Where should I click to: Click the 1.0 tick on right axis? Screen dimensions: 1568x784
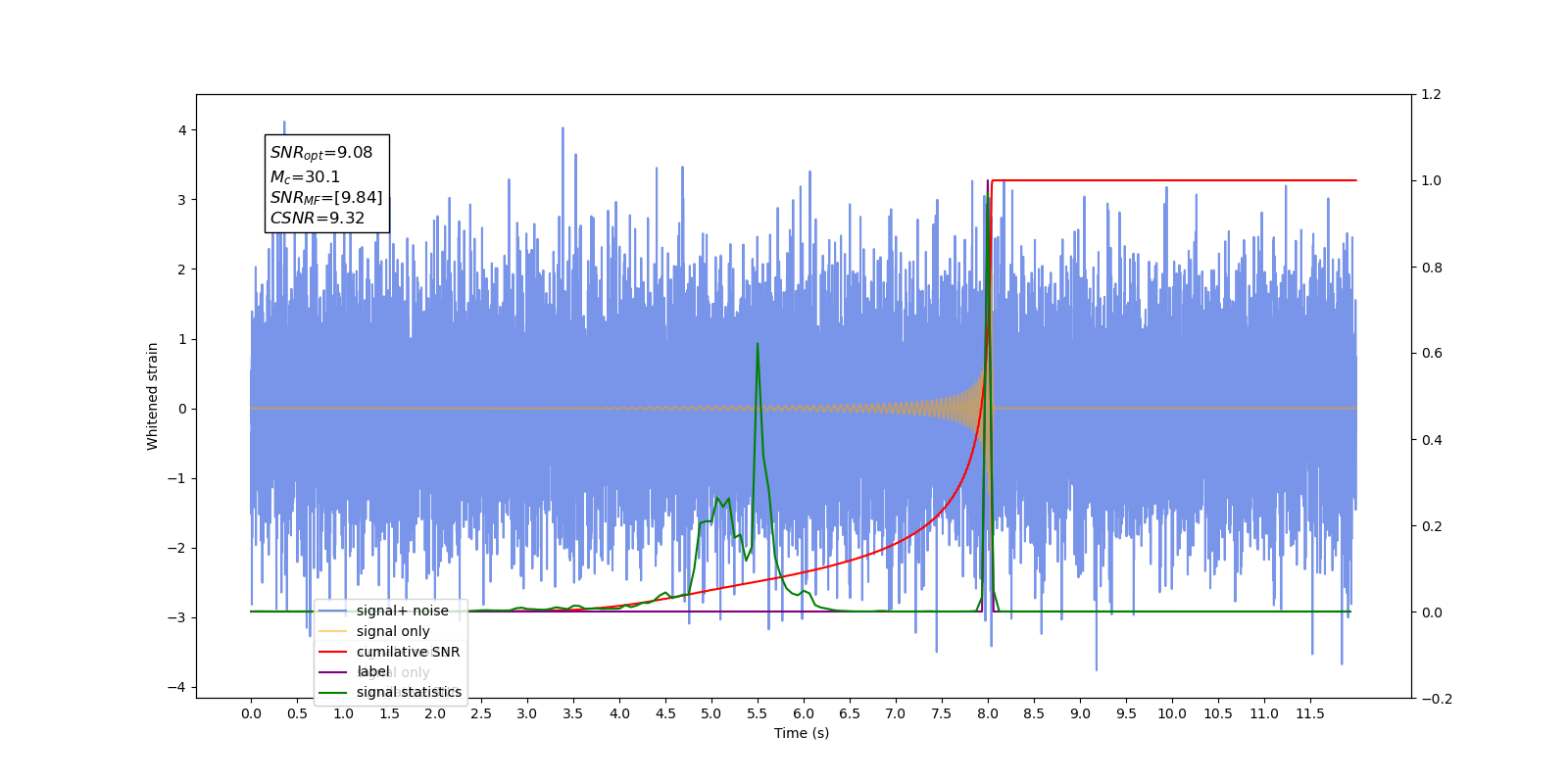pos(1432,181)
